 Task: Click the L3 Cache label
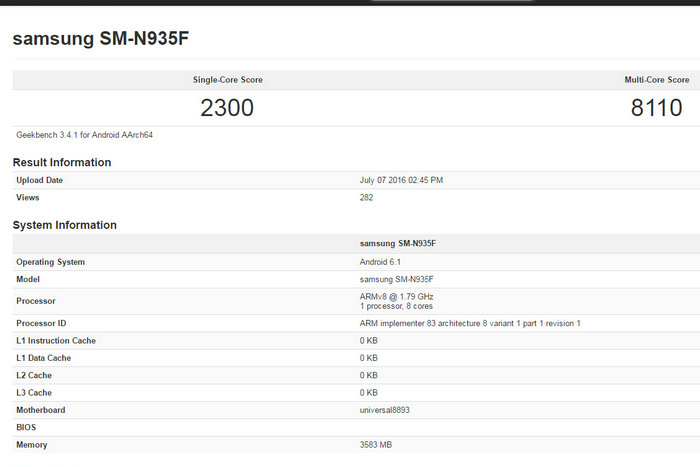[x=34, y=393]
